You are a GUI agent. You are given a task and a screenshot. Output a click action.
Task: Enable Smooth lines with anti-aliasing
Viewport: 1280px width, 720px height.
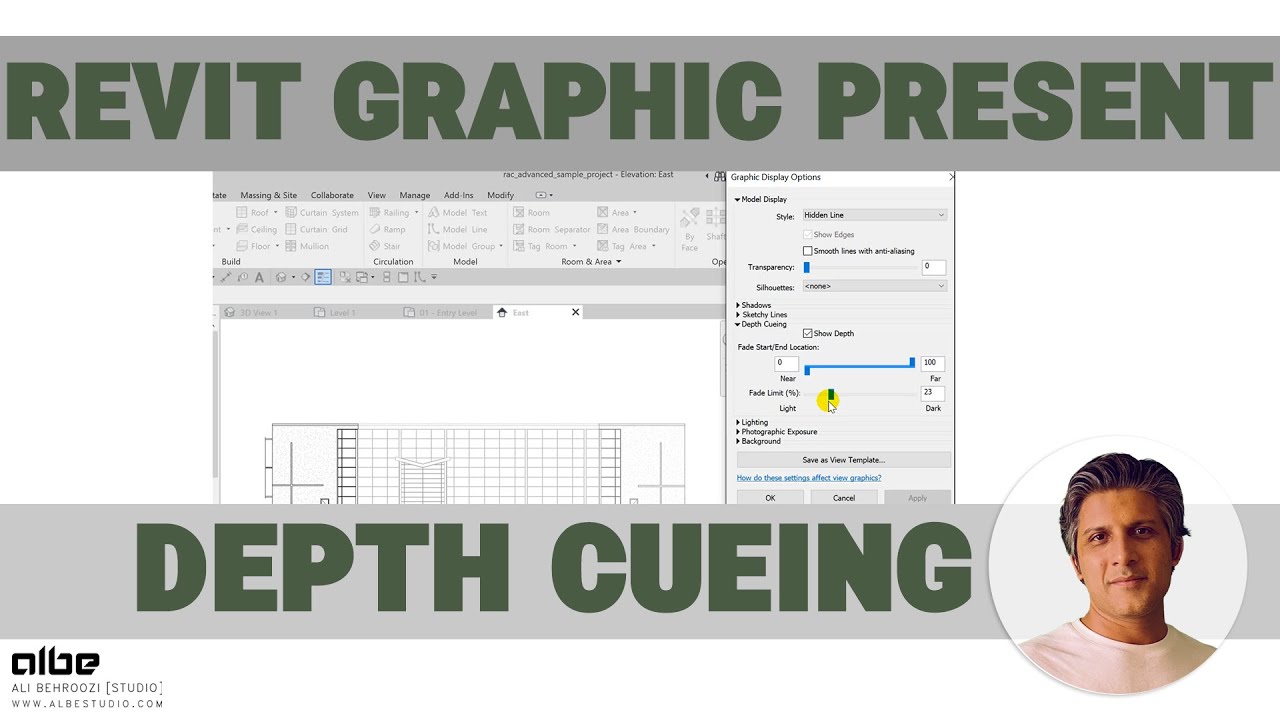coord(808,251)
